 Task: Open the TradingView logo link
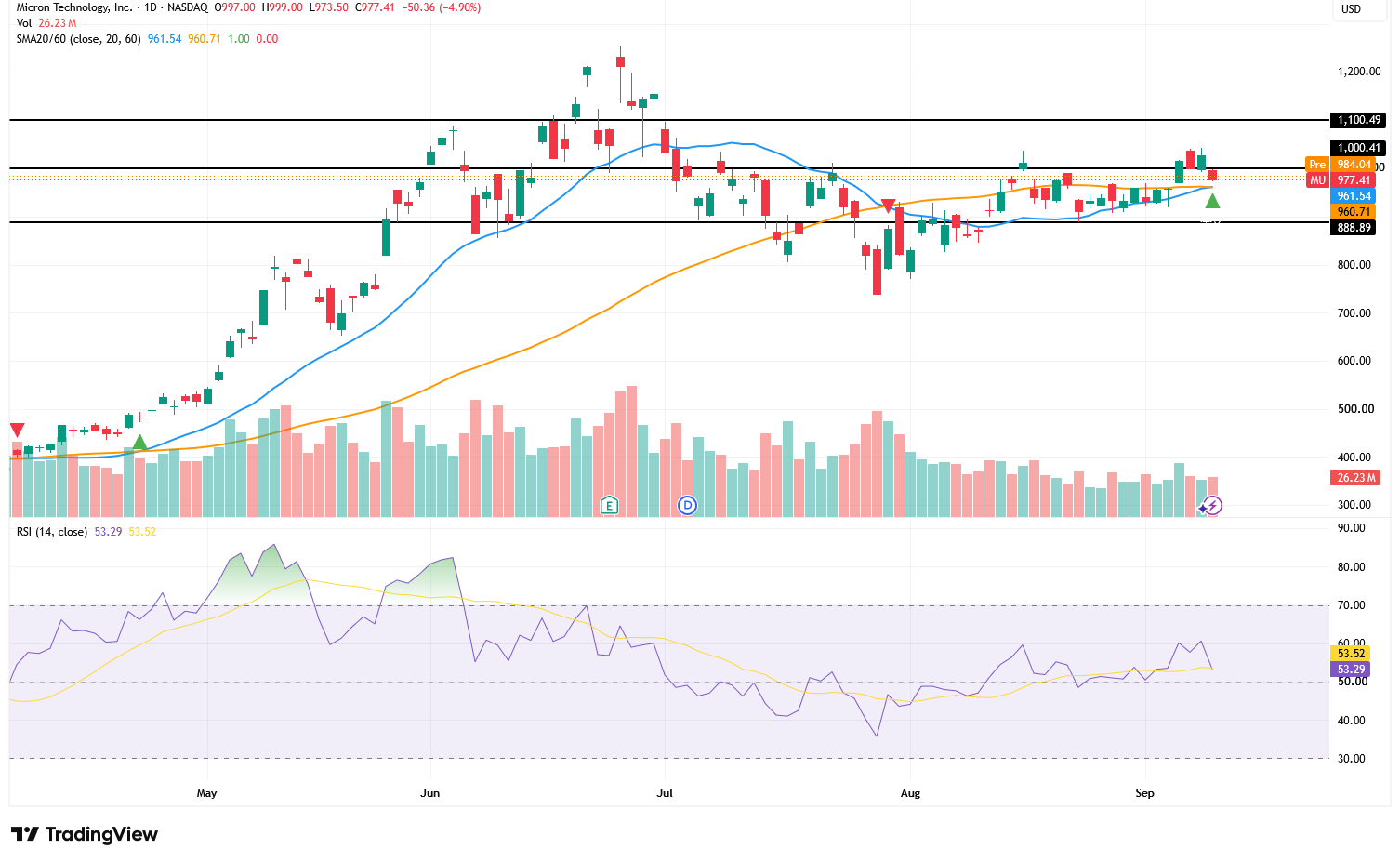coord(85,834)
